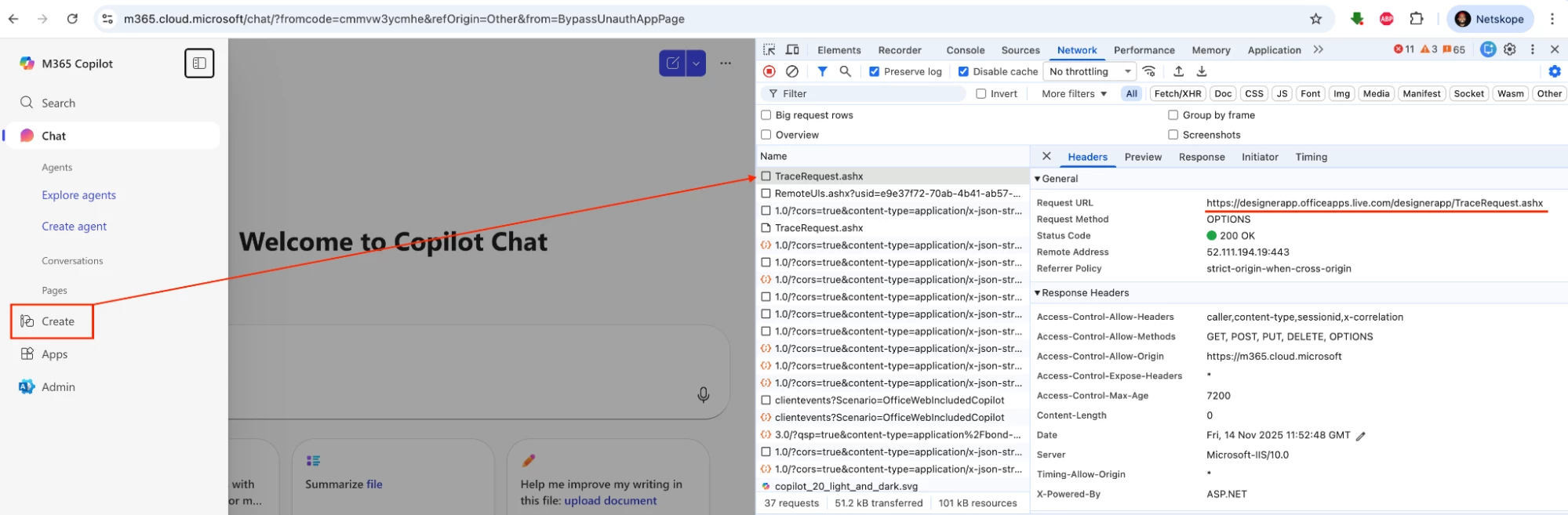Screen dimensions: 1568x515
Task: Open Search in the Copilot sidebar
Action: pyautogui.click(x=48, y=103)
